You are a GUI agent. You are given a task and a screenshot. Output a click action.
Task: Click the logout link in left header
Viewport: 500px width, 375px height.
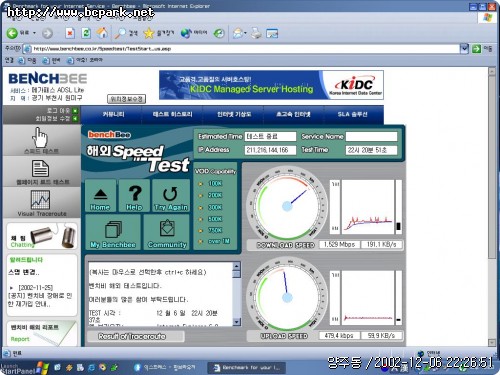click(x=62, y=111)
